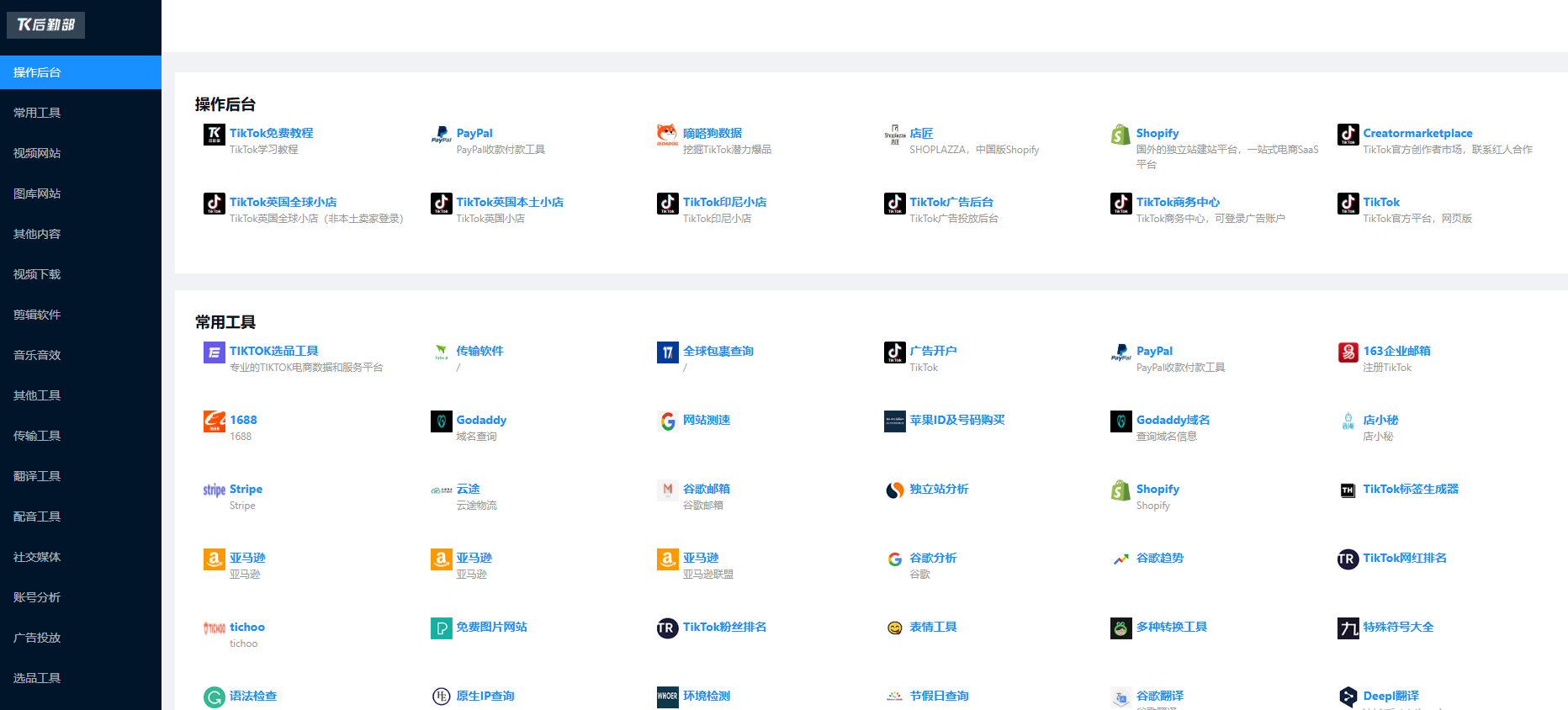The width and height of the screenshot is (1568, 710).
Task: Open the 163企业邮箱 red icon
Action: (x=1348, y=352)
